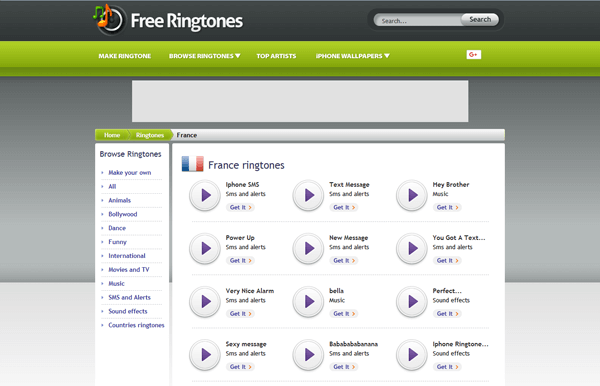The width and height of the screenshot is (600, 386).
Task: Click the France flag icon
Action: (x=192, y=164)
